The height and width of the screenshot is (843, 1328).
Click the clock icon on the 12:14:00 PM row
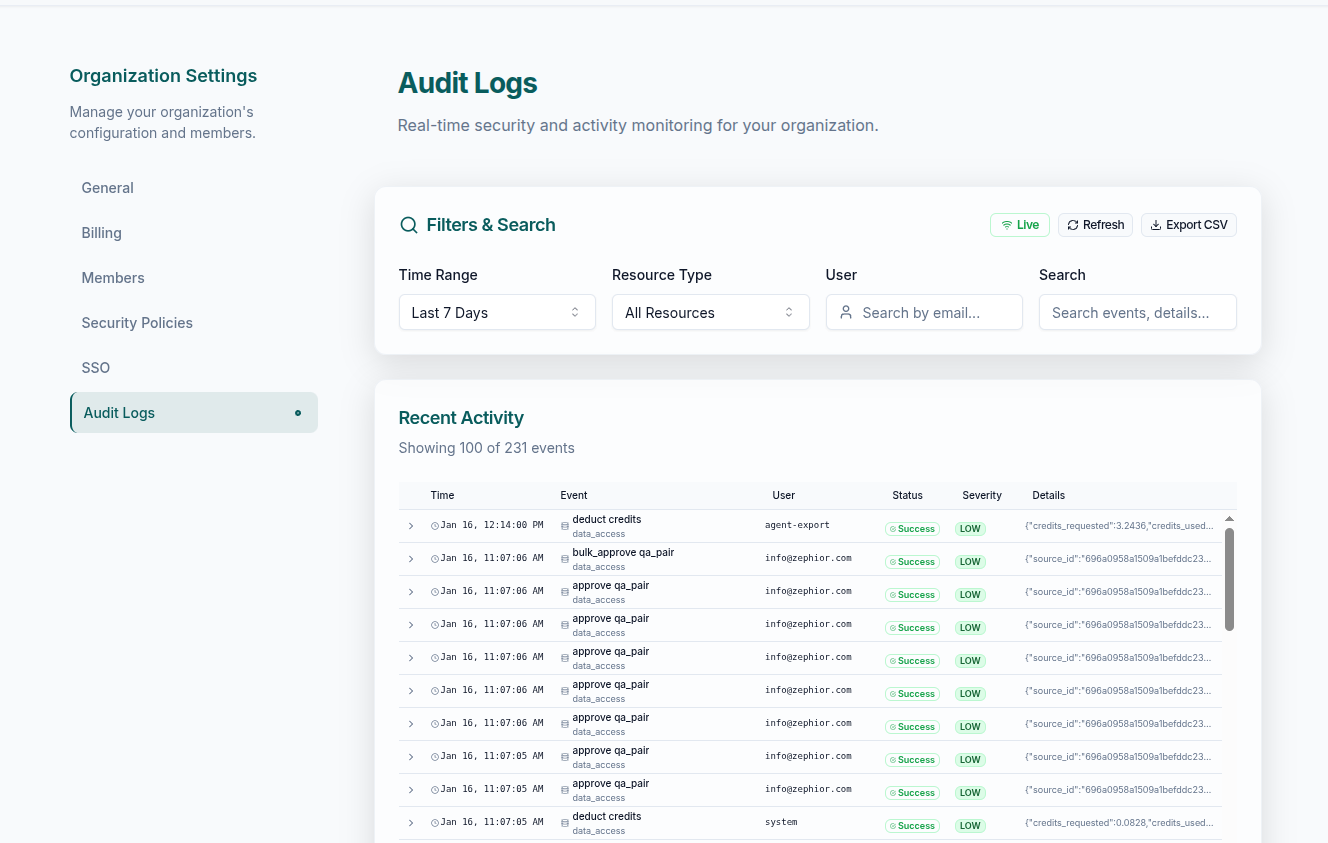(x=435, y=526)
